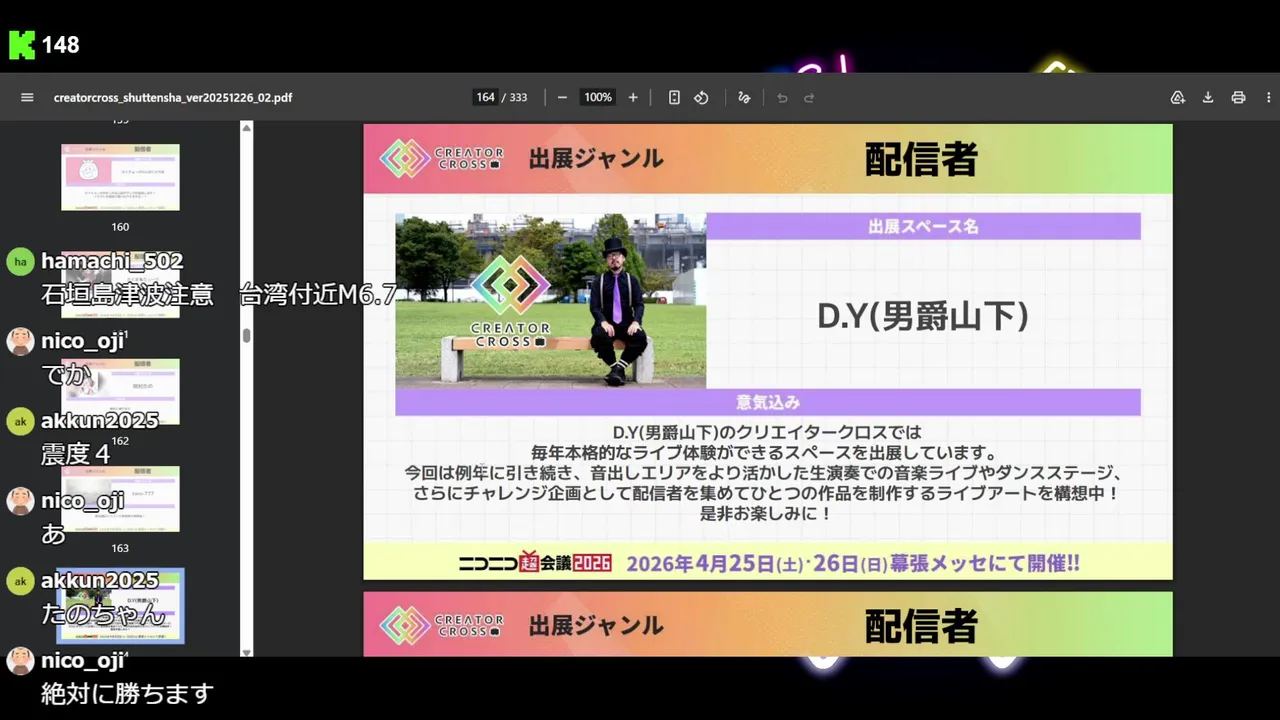Click the 意気込み purple header
This screenshot has height=720, width=1280.
[x=768, y=402]
